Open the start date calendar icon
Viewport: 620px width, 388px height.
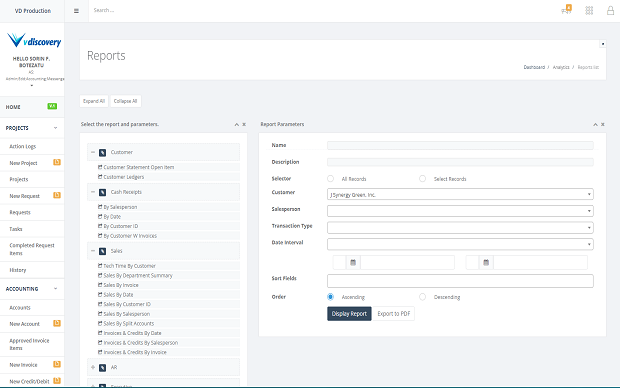[x=353, y=263]
